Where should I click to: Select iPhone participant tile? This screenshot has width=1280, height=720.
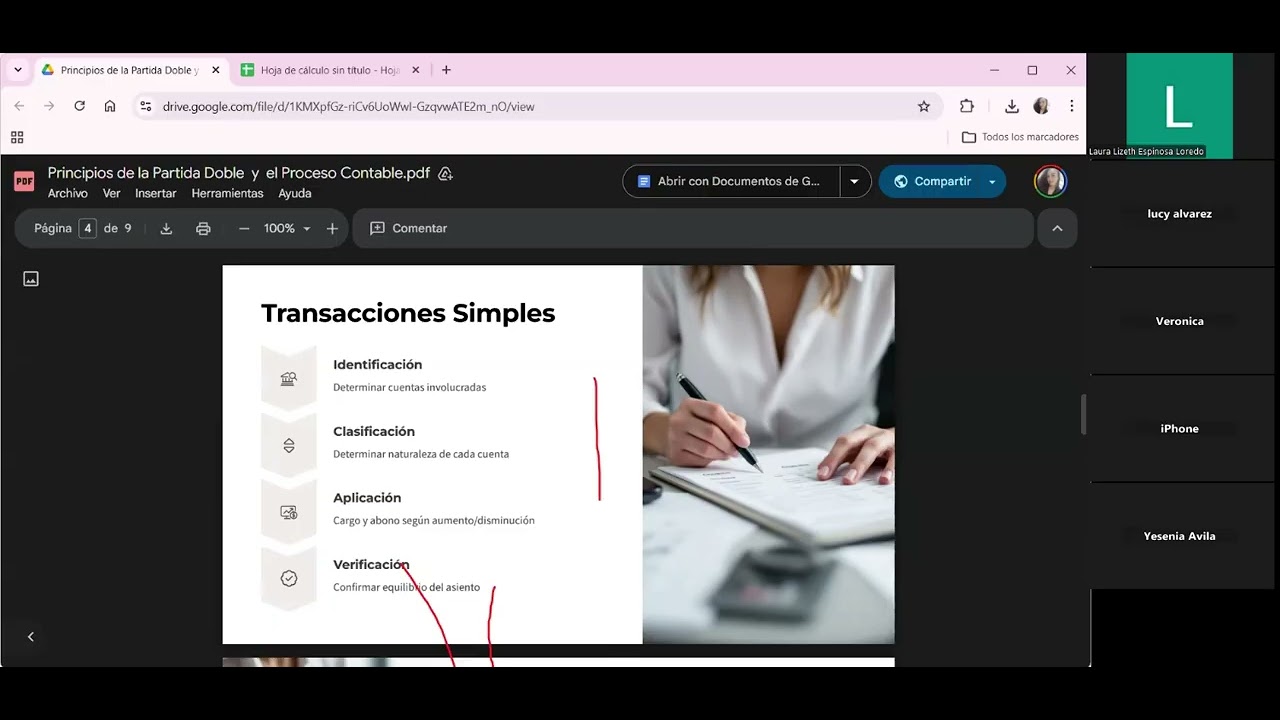[1180, 429]
